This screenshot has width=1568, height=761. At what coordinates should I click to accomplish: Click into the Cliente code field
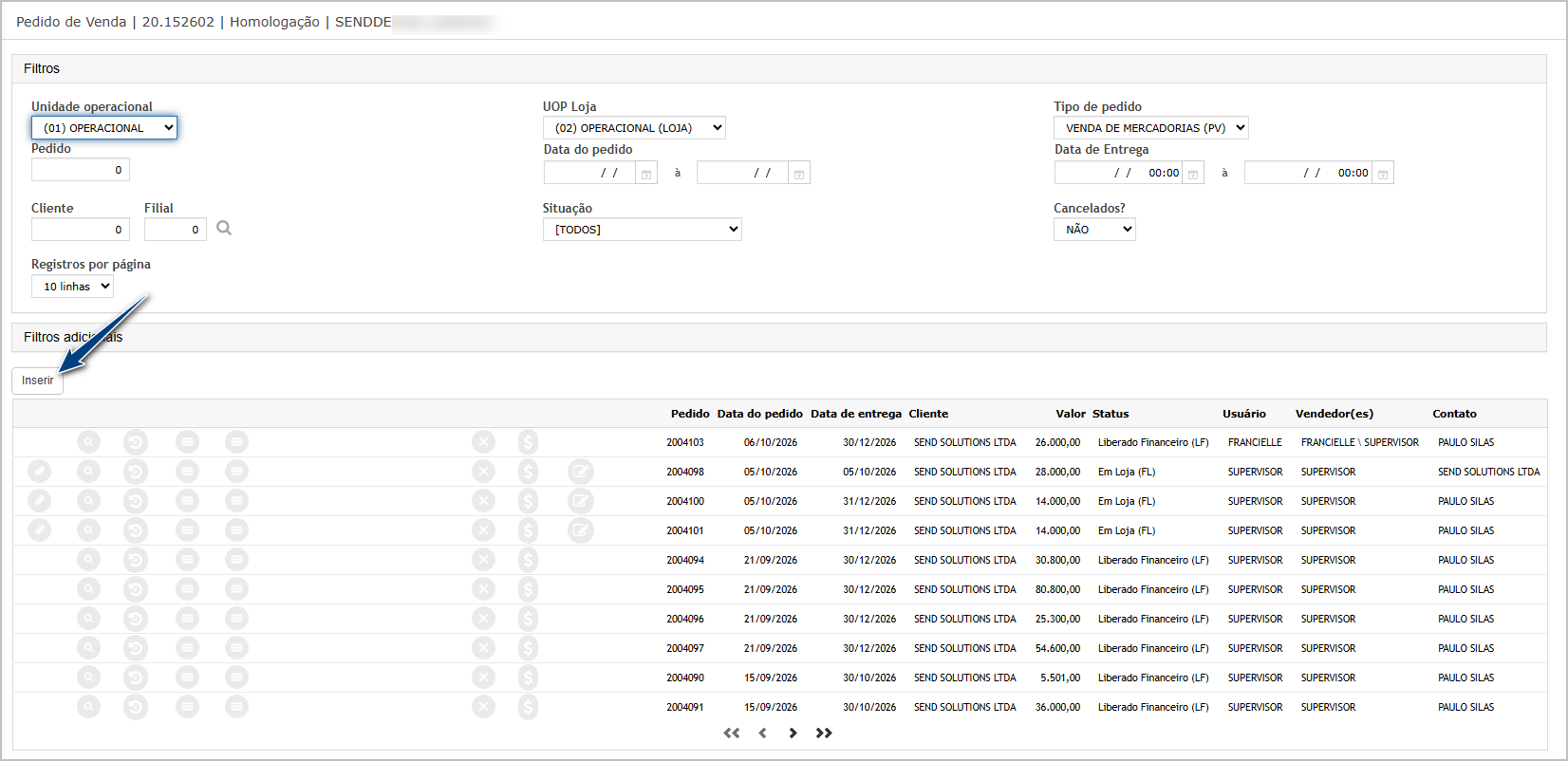(81, 230)
